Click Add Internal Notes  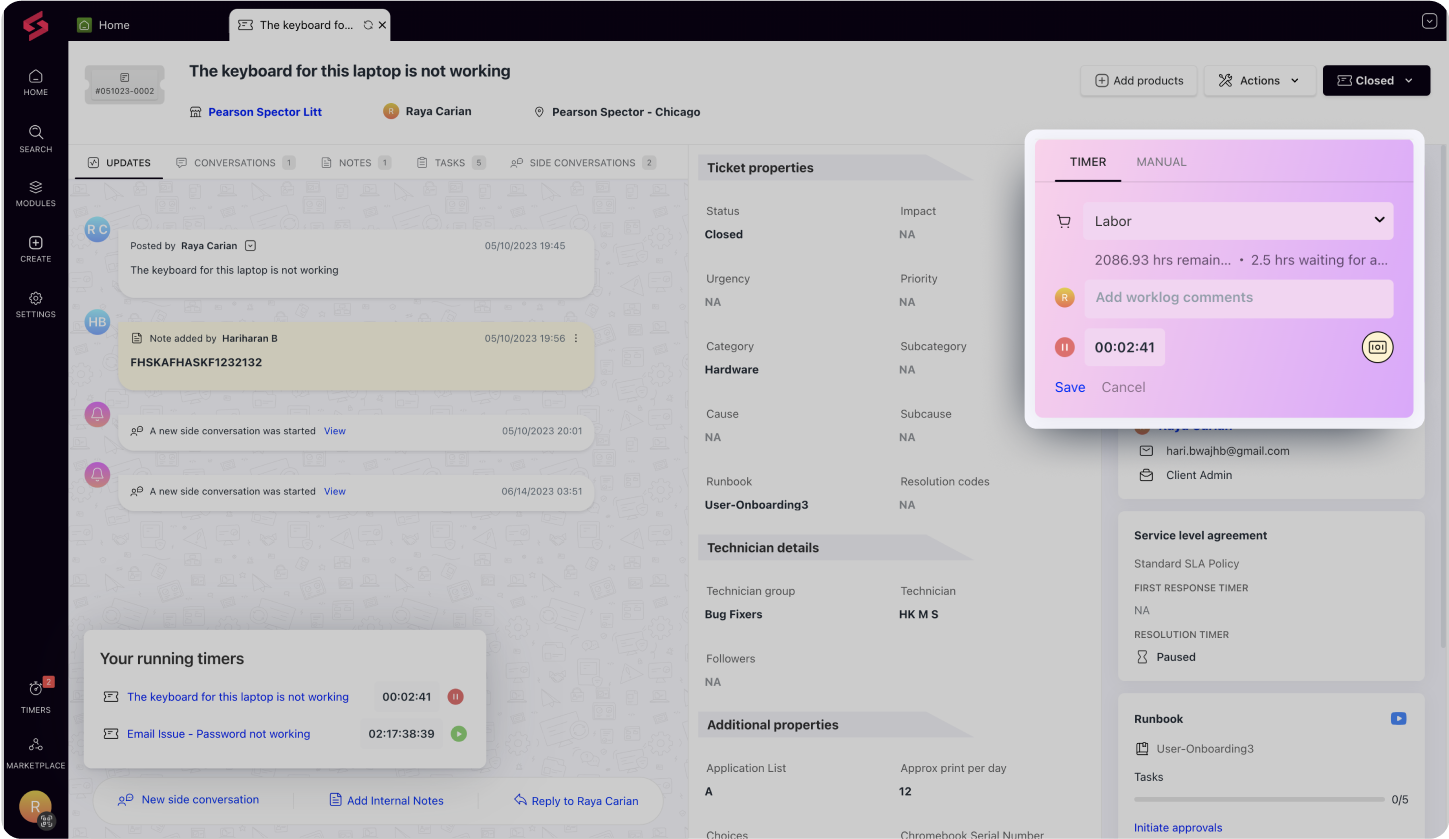tap(386, 800)
